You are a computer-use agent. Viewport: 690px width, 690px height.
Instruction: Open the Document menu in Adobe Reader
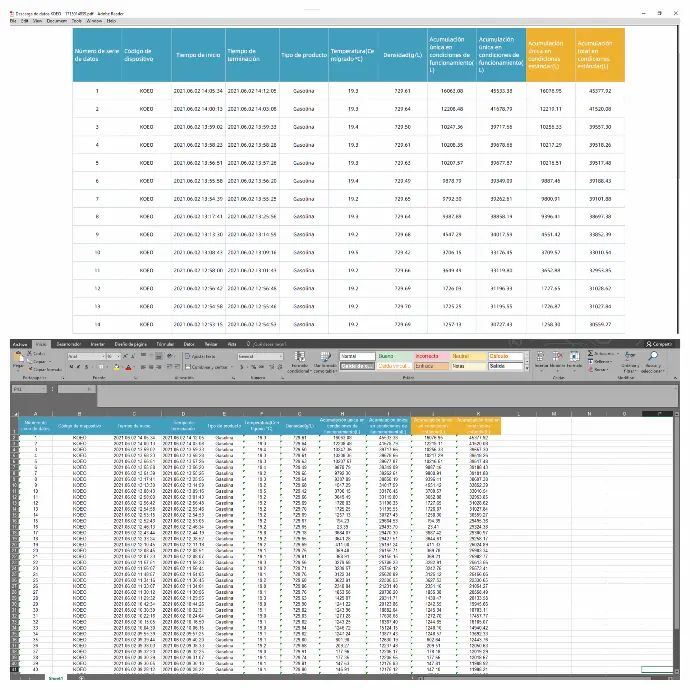pyautogui.click(x=57, y=21)
